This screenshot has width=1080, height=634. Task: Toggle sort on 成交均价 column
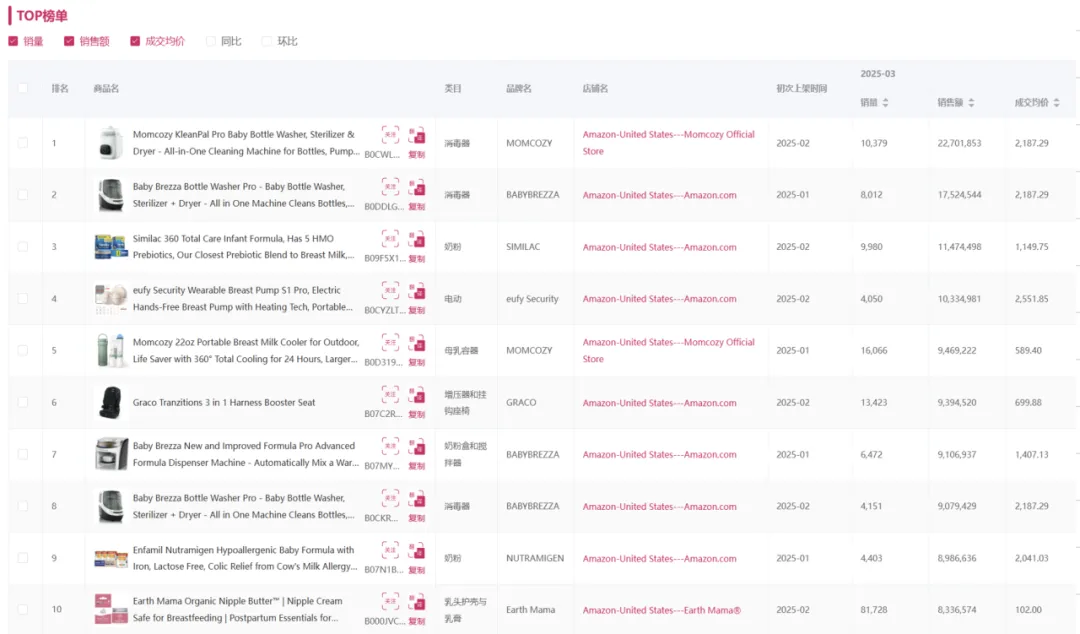(1056, 103)
